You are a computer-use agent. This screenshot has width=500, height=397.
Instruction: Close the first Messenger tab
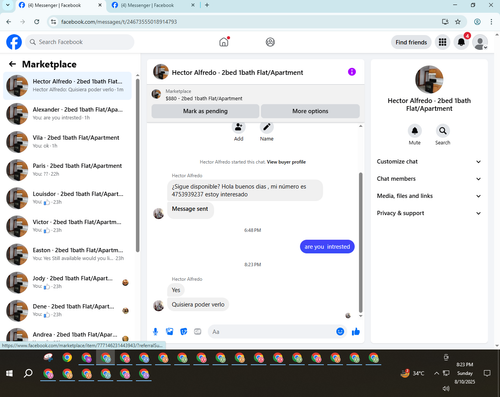tap(100, 5)
